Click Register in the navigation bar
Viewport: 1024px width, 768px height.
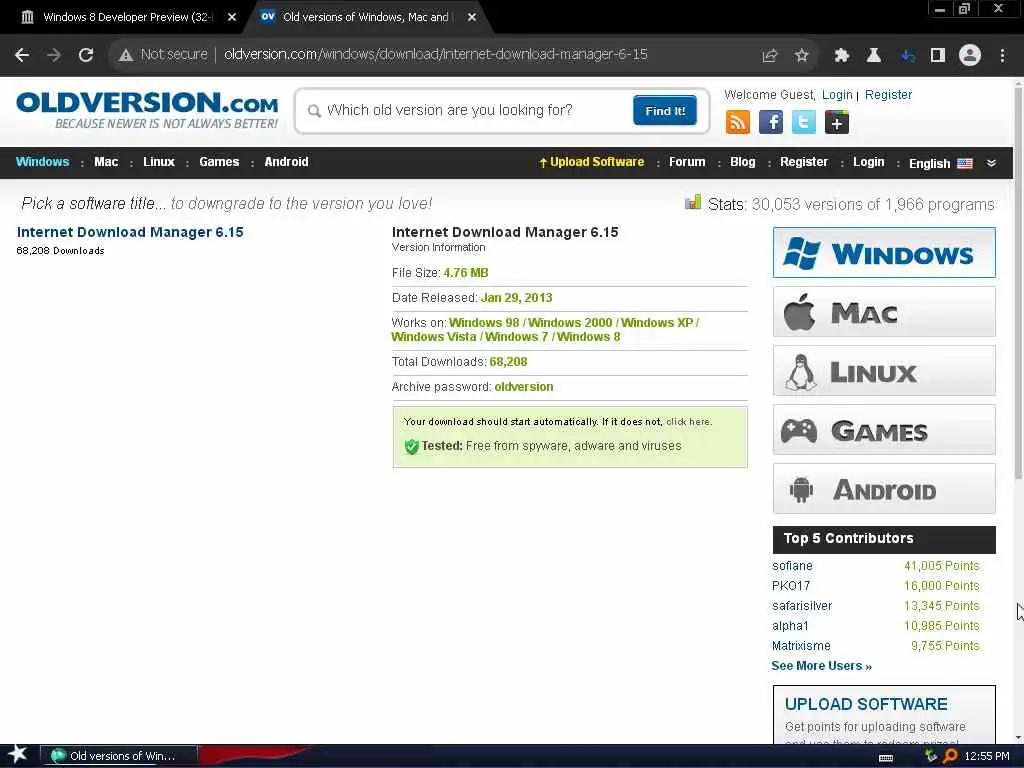pyautogui.click(x=804, y=162)
